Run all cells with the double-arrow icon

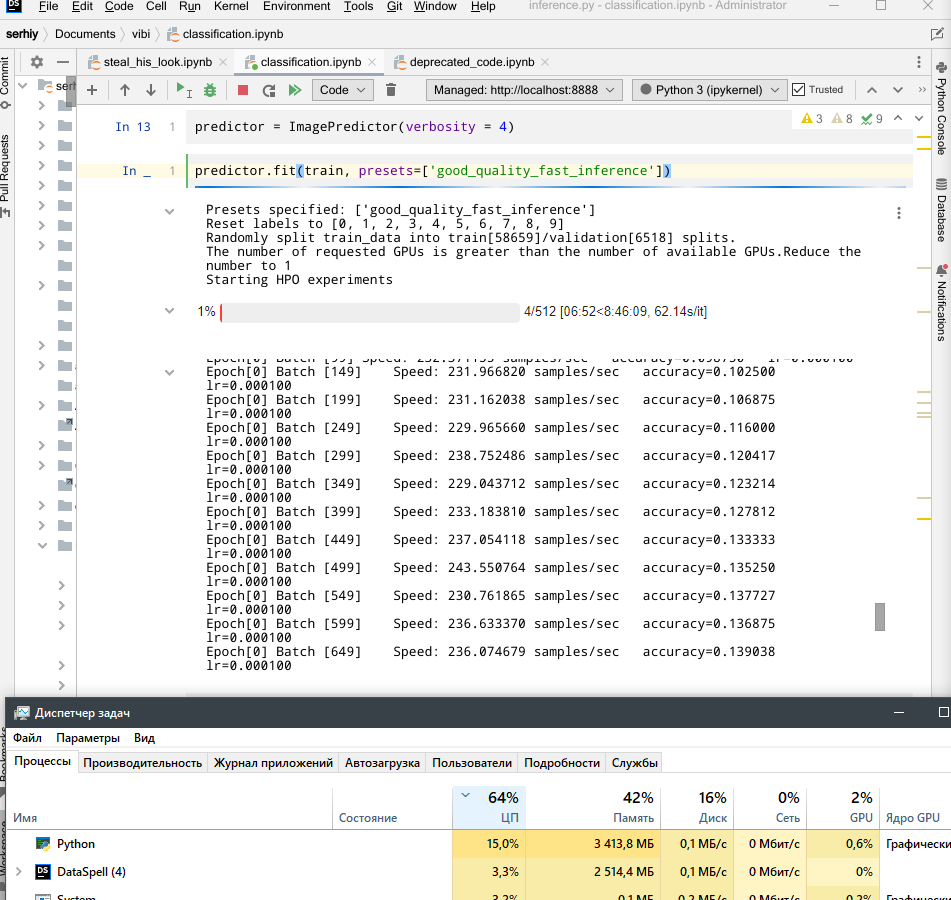(x=295, y=90)
